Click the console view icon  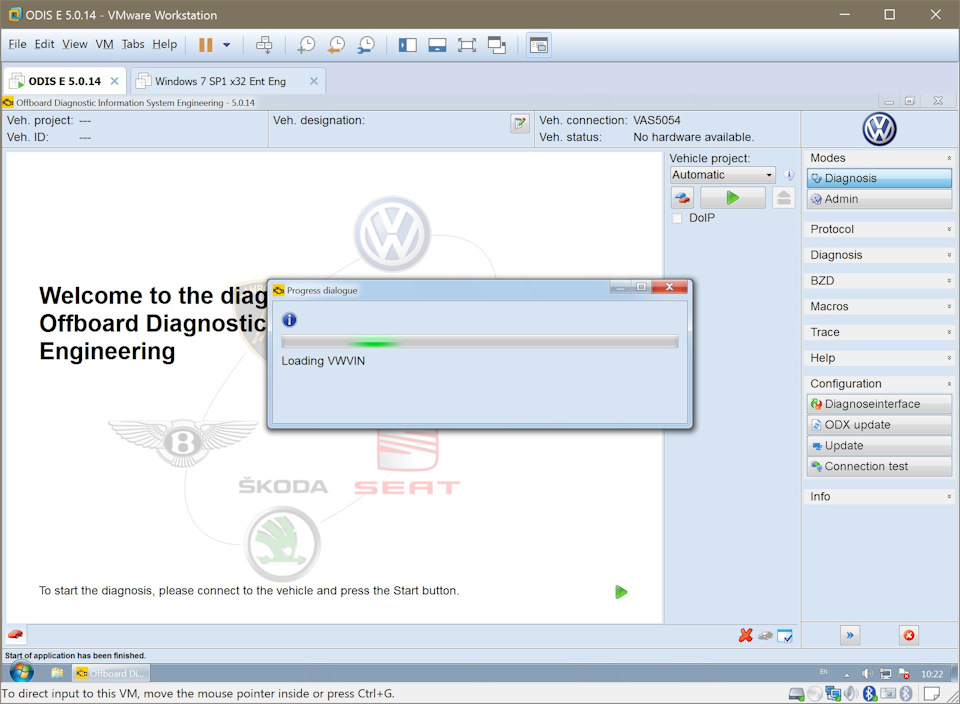pos(539,45)
